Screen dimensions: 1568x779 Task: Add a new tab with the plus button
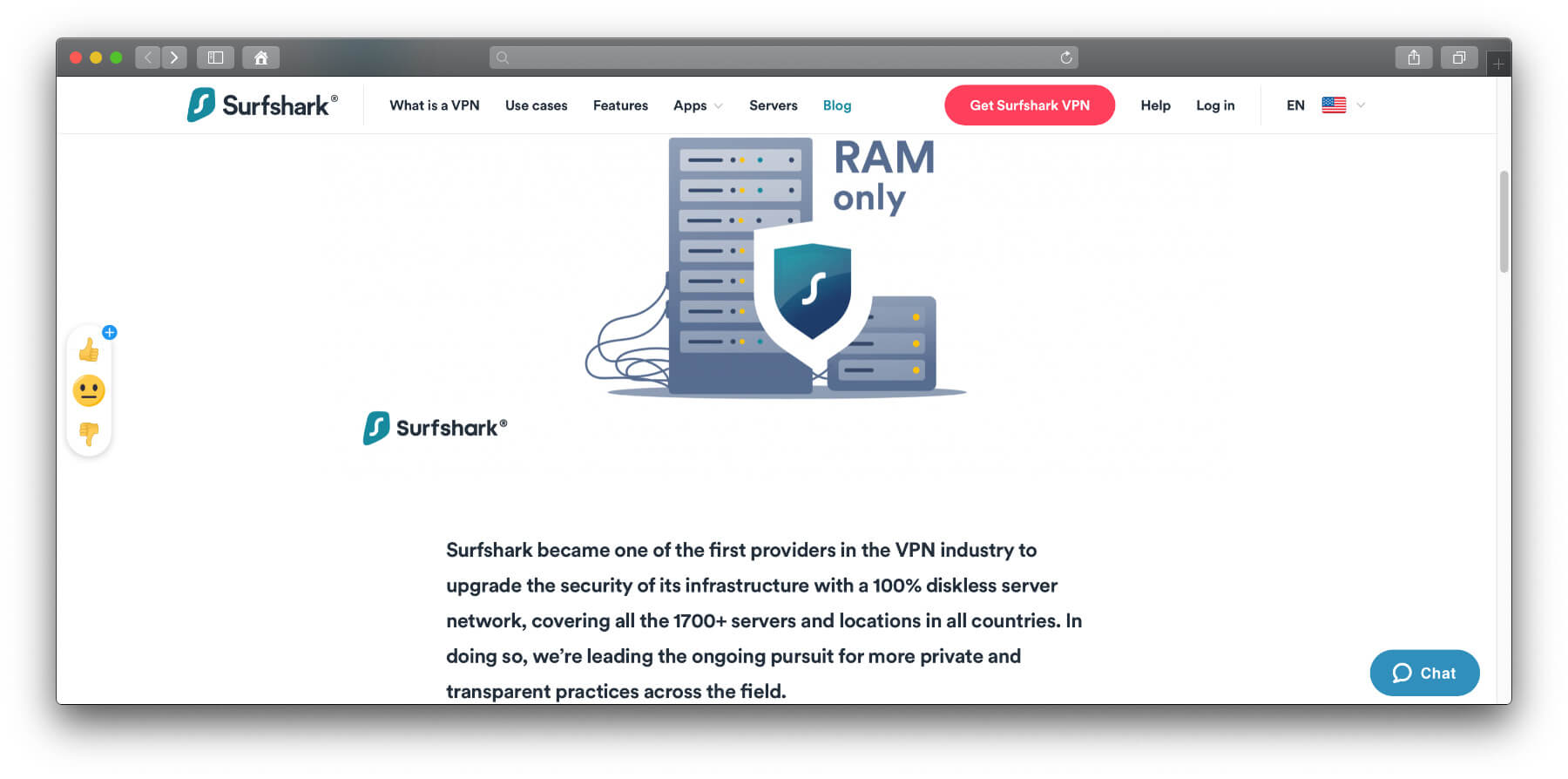click(1498, 64)
